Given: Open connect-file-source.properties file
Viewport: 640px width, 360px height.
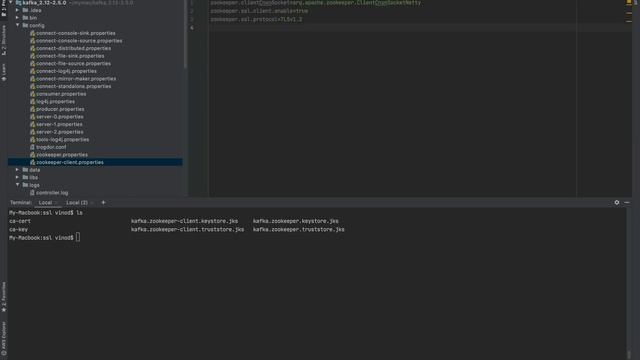Looking at the screenshot, I should click(73, 64).
